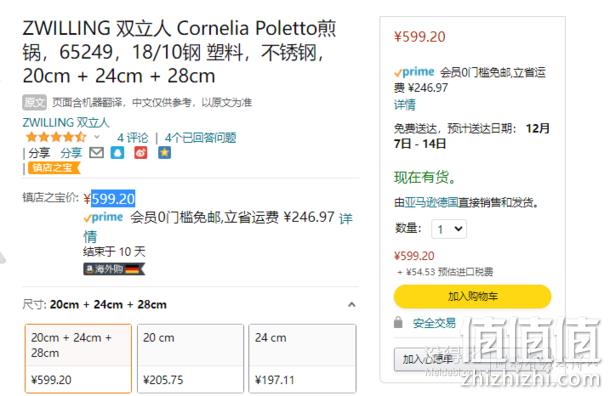Open the ZWILLING 双立人 brand link
The height and width of the screenshot is (396, 610).
click(x=66, y=123)
